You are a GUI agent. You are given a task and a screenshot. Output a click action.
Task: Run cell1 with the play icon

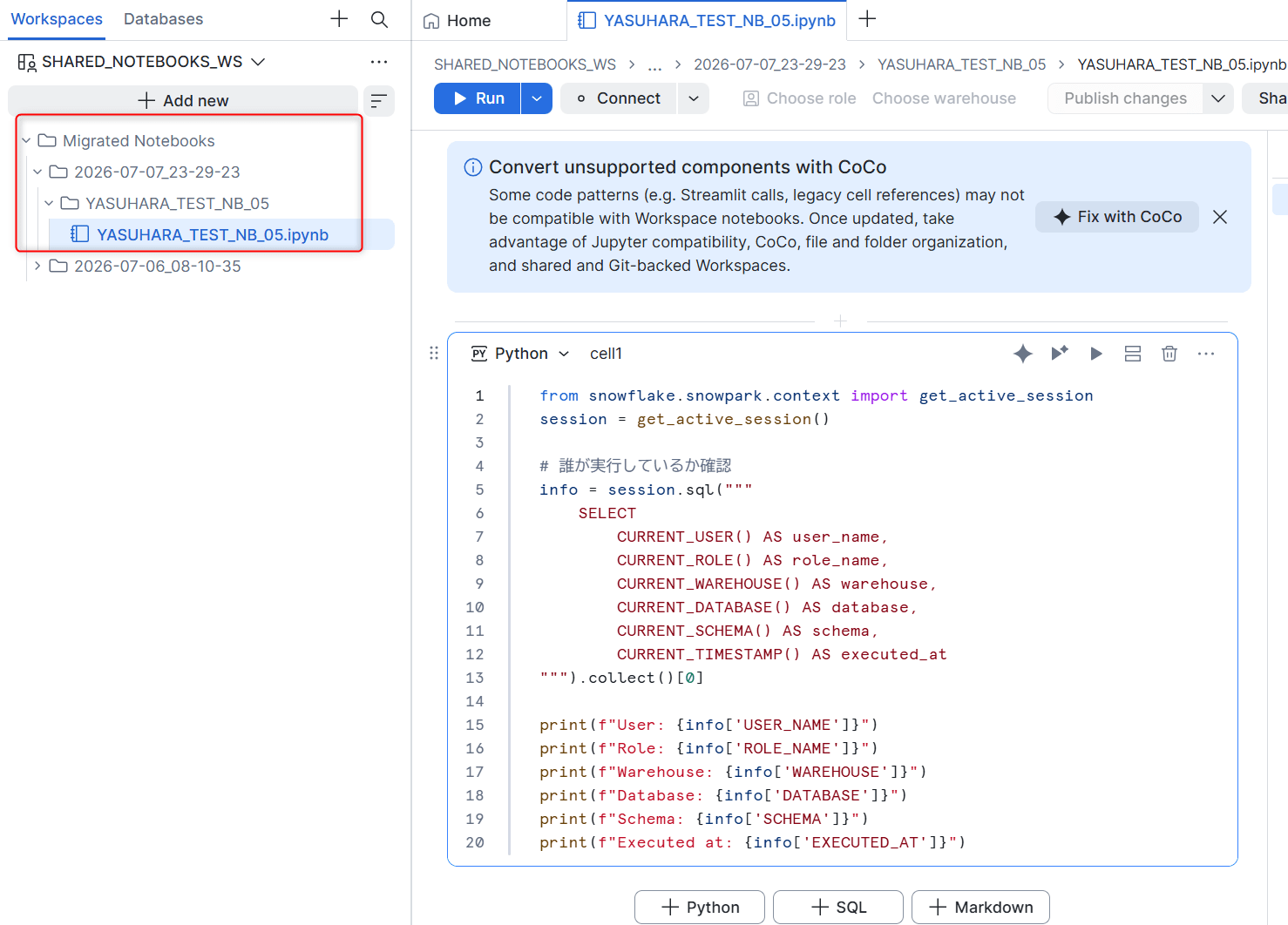point(1096,353)
